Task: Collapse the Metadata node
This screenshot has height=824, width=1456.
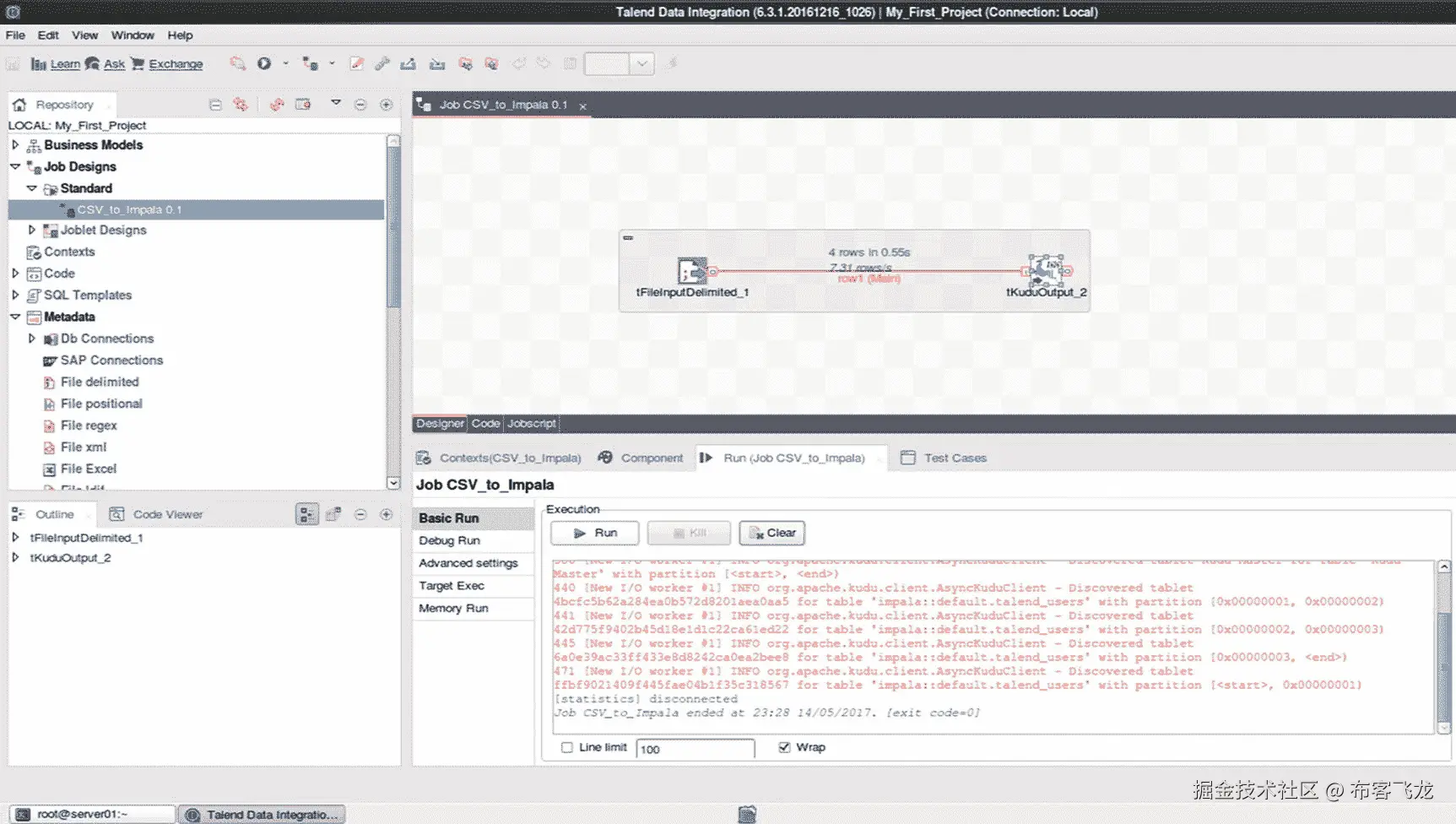Action: click(x=15, y=317)
